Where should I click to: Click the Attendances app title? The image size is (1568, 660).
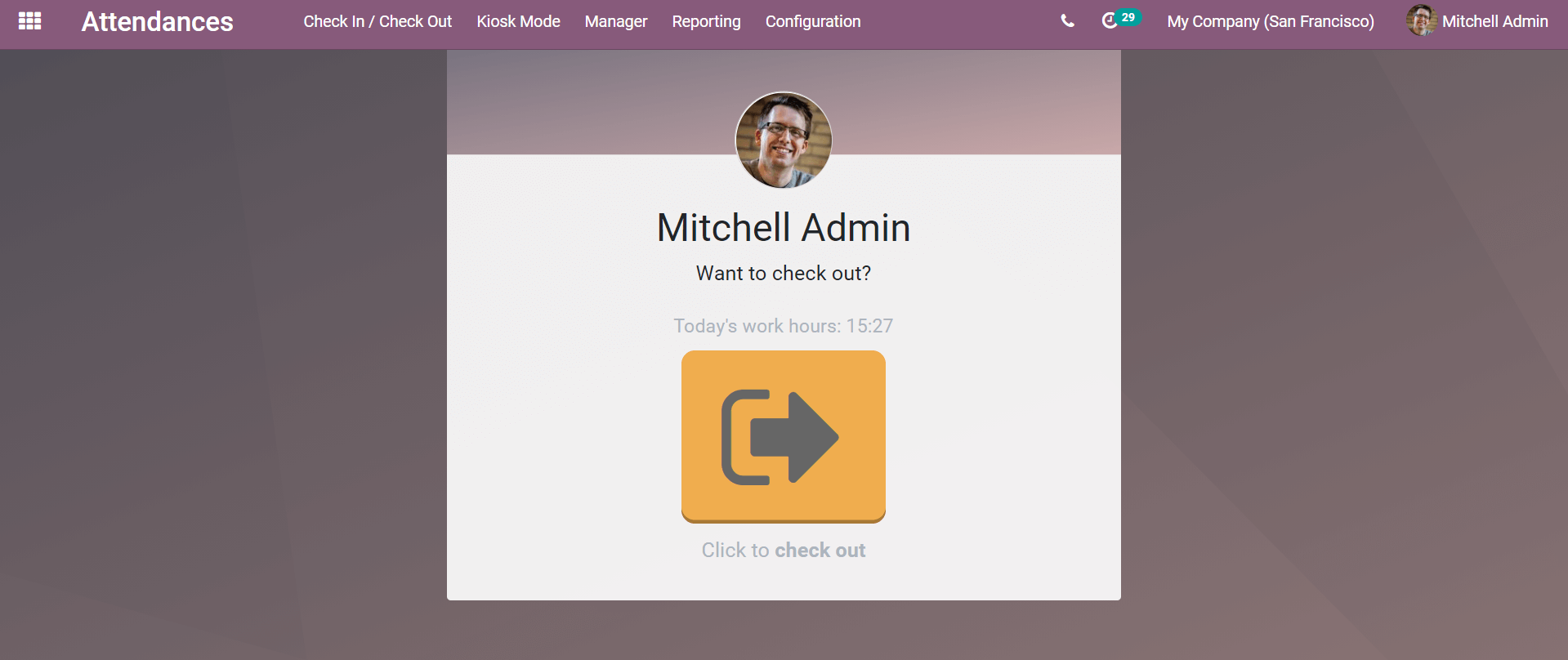pyautogui.click(x=158, y=21)
